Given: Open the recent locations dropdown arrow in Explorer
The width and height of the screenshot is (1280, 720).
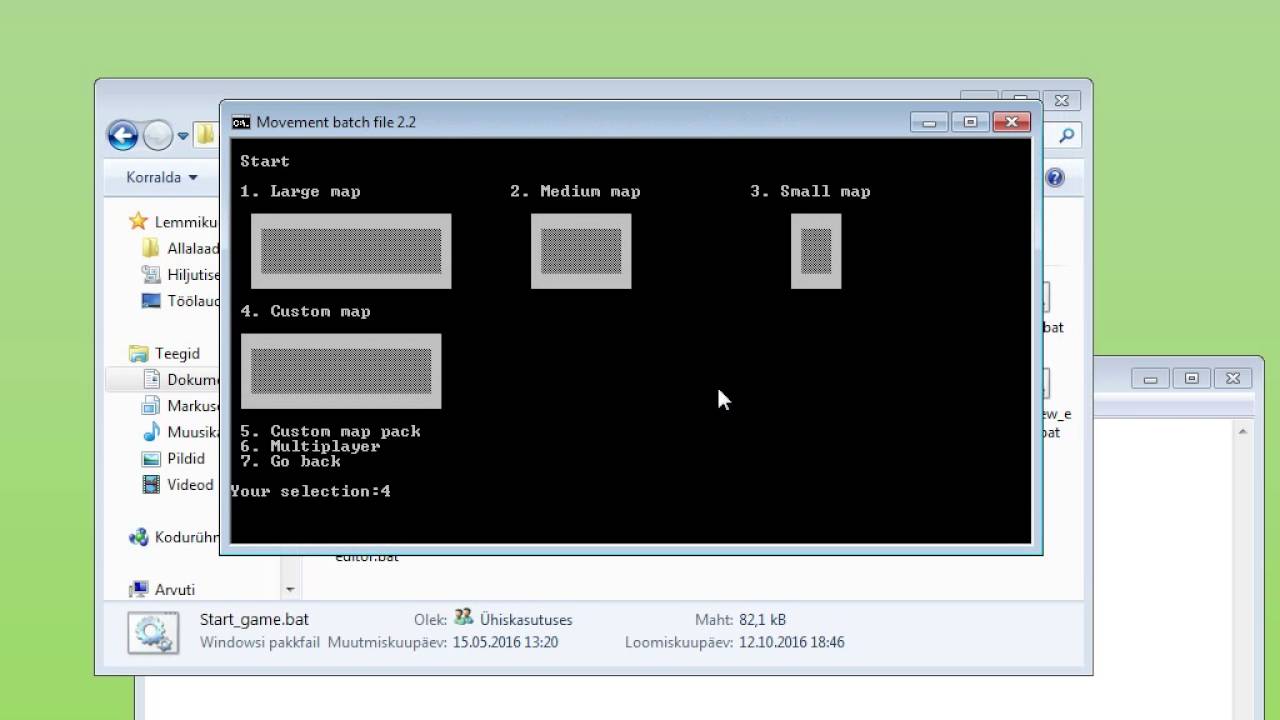Looking at the screenshot, I should pos(183,136).
